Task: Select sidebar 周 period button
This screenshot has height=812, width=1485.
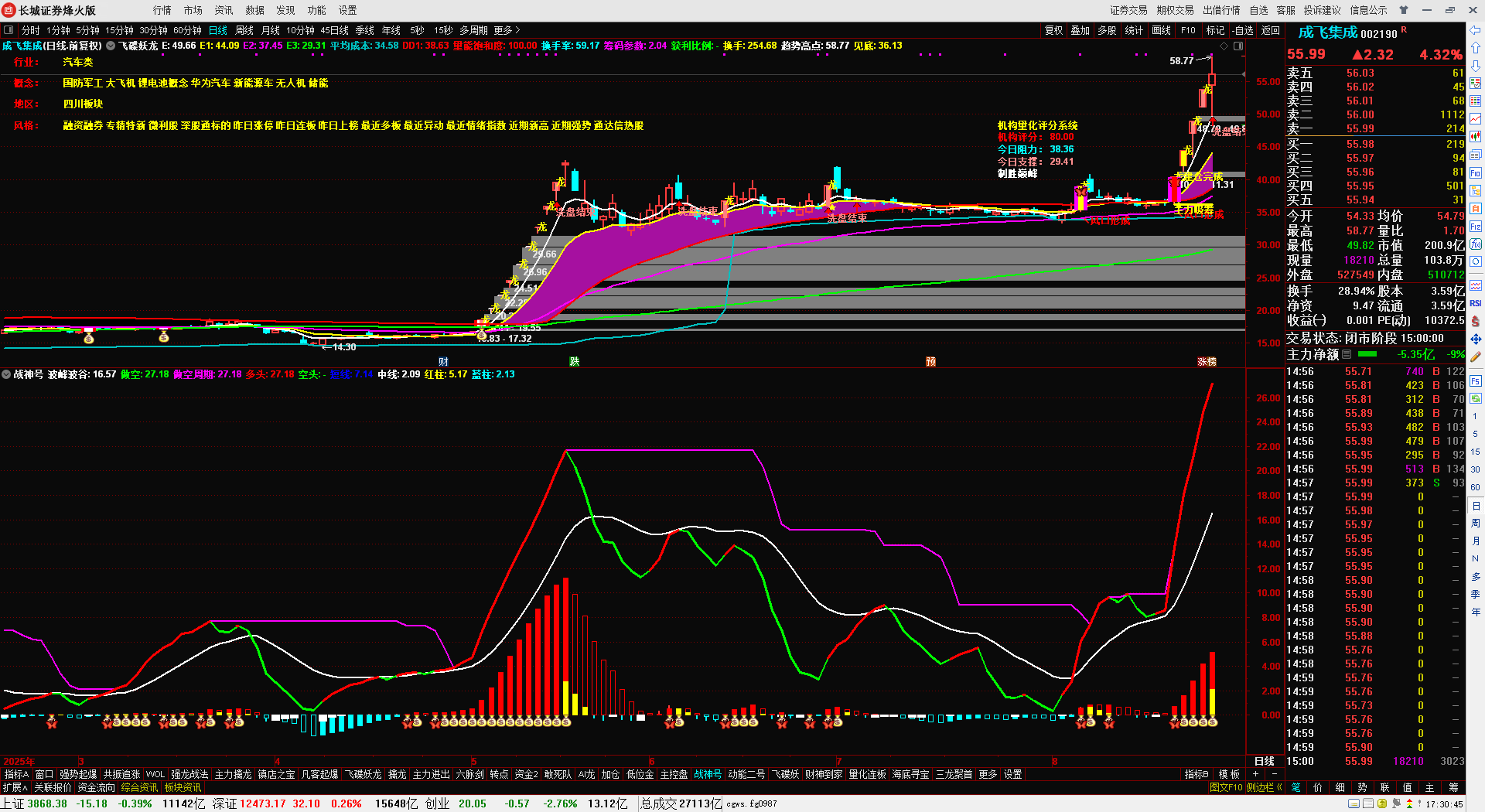Action: [x=1476, y=524]
